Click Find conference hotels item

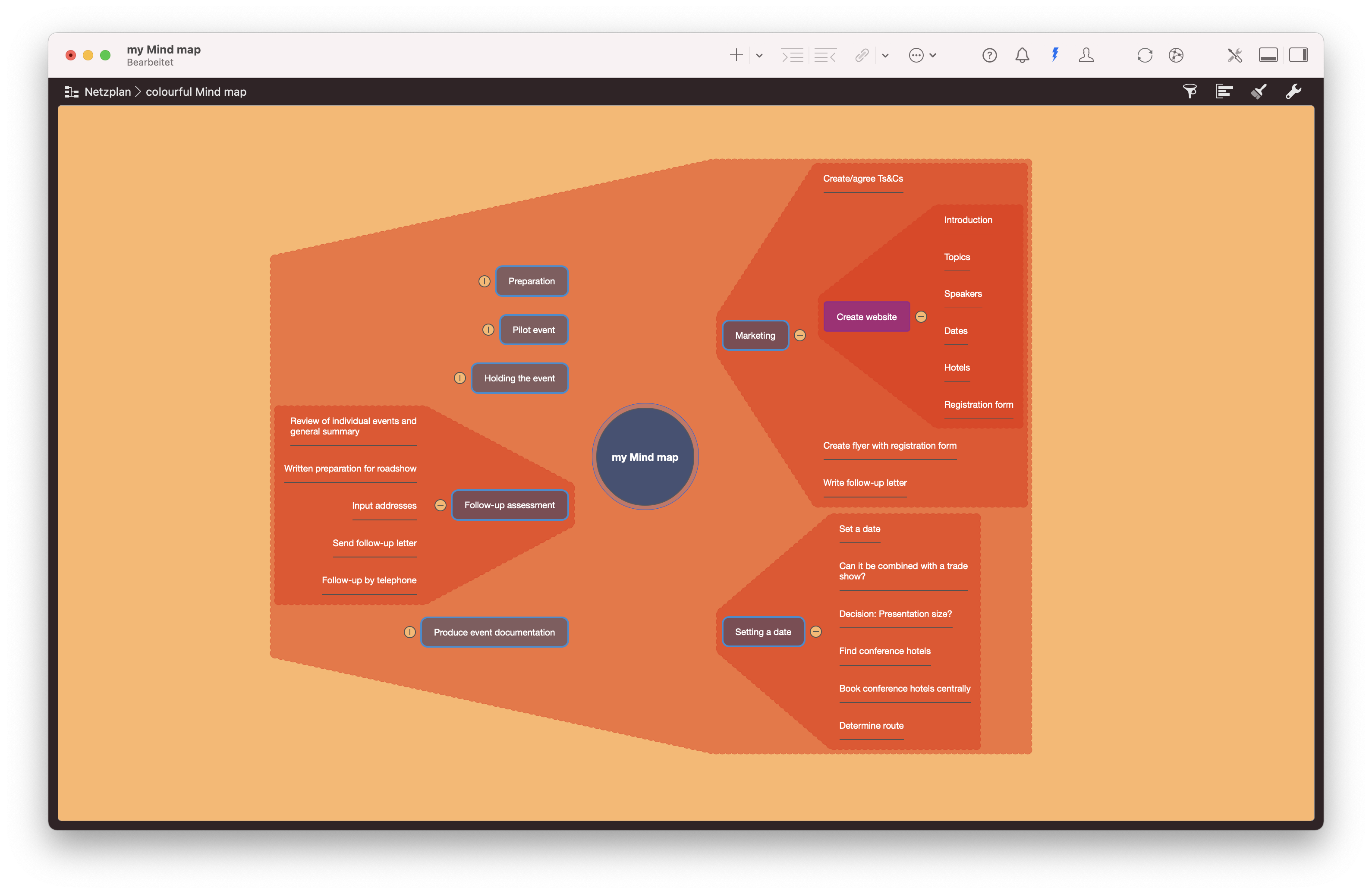[885, 652]
